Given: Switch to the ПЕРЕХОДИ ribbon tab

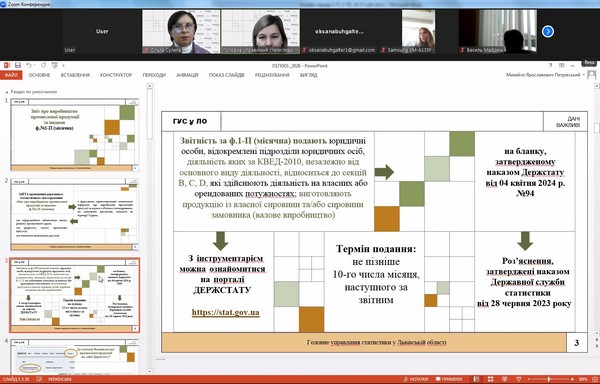Looking at the screenshot, I should pyautogui.click(x=154, y=75).
